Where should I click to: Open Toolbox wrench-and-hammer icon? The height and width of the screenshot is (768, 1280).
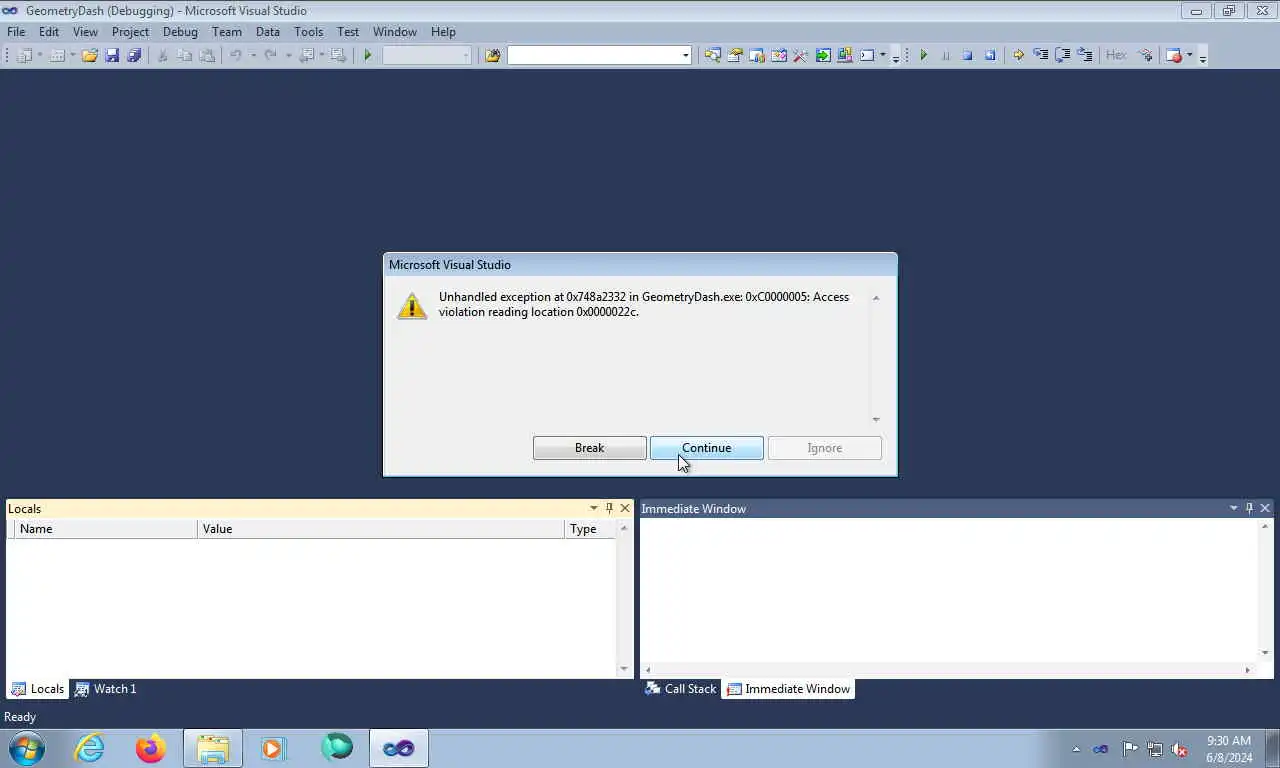tap(800, 55)
